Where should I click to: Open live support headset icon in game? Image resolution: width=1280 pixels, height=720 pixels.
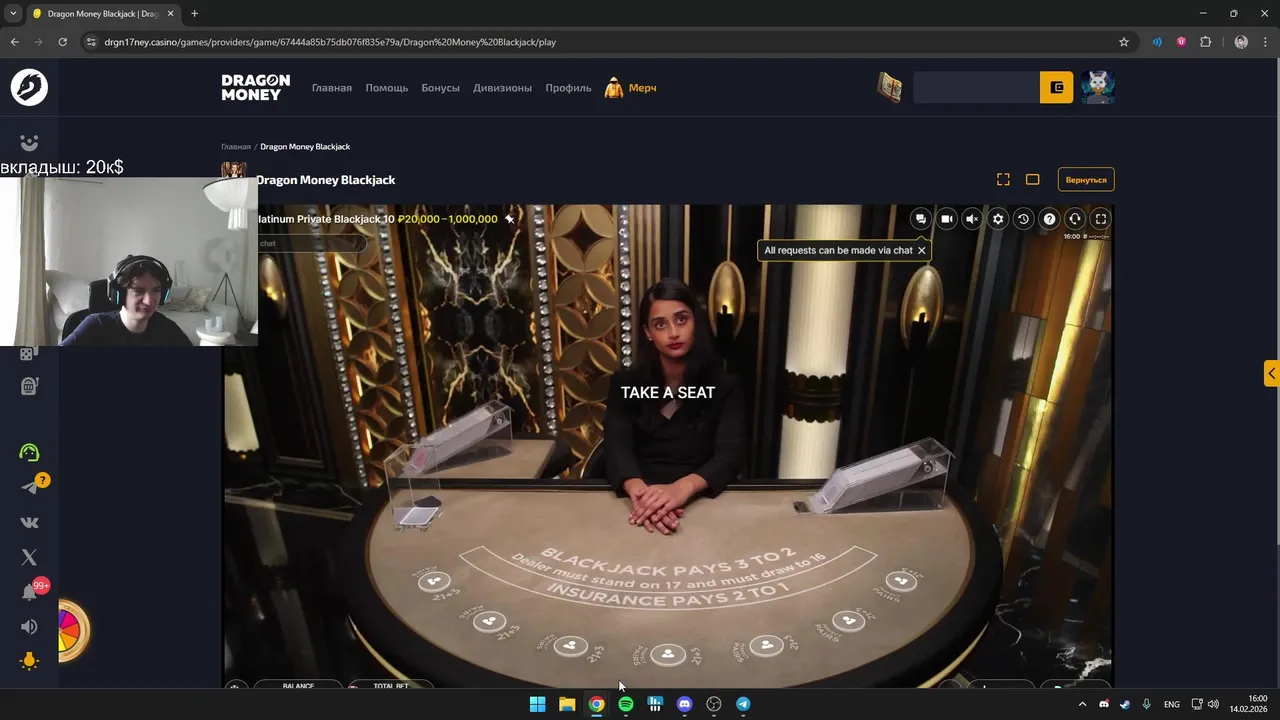coord(1075,219)
